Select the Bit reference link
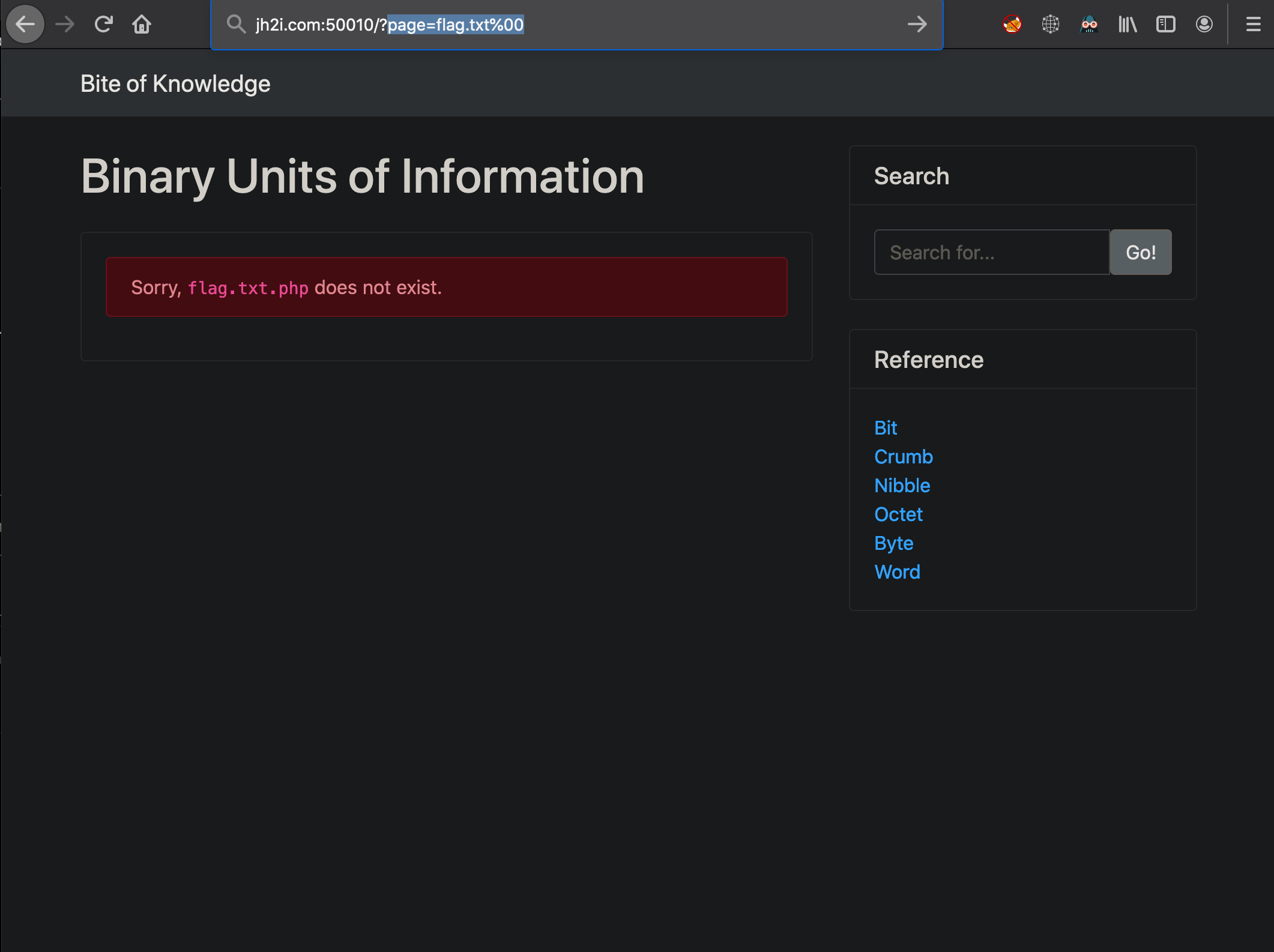The height and width of the screenshot is (952, 1274). (x=885, y=427)
